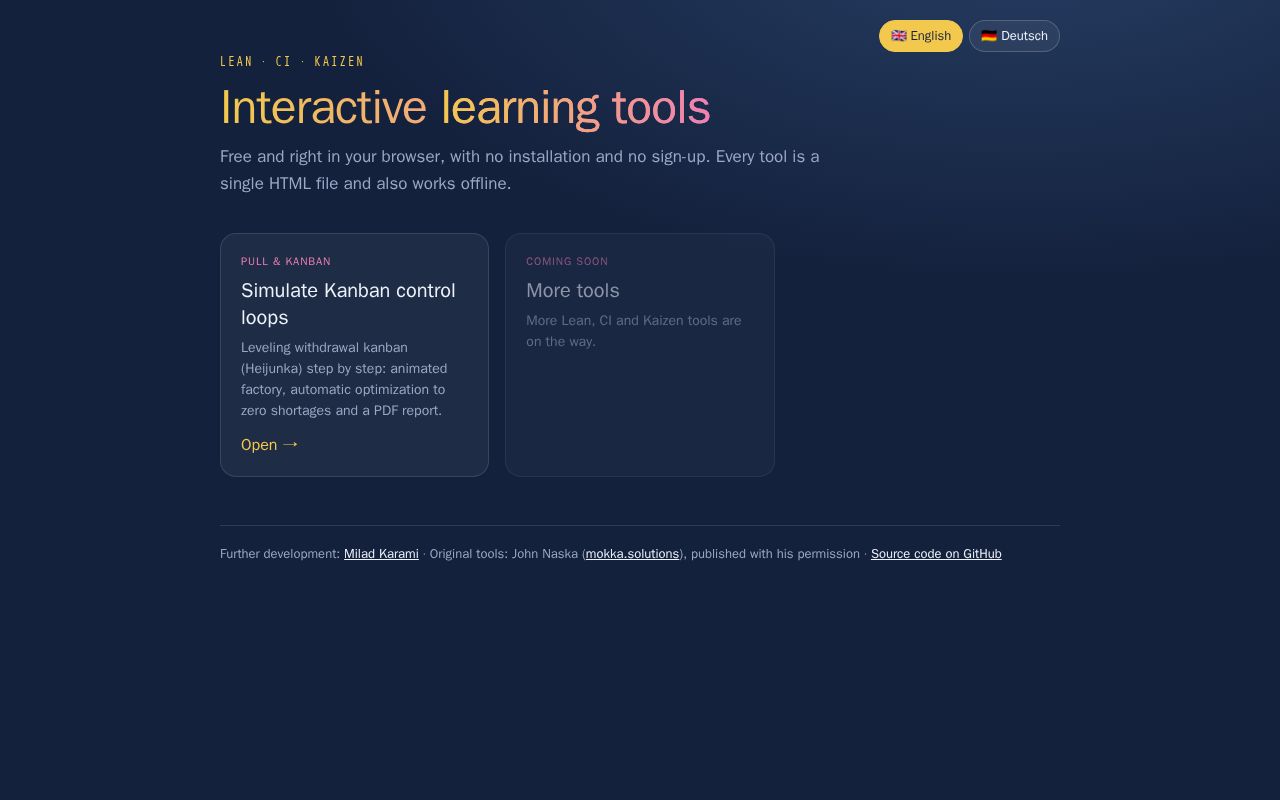The height and width of the screenshot is (800, 1280).
Task: Click the 'Free and right in your browser' paragraph
Action: point(520,170)
